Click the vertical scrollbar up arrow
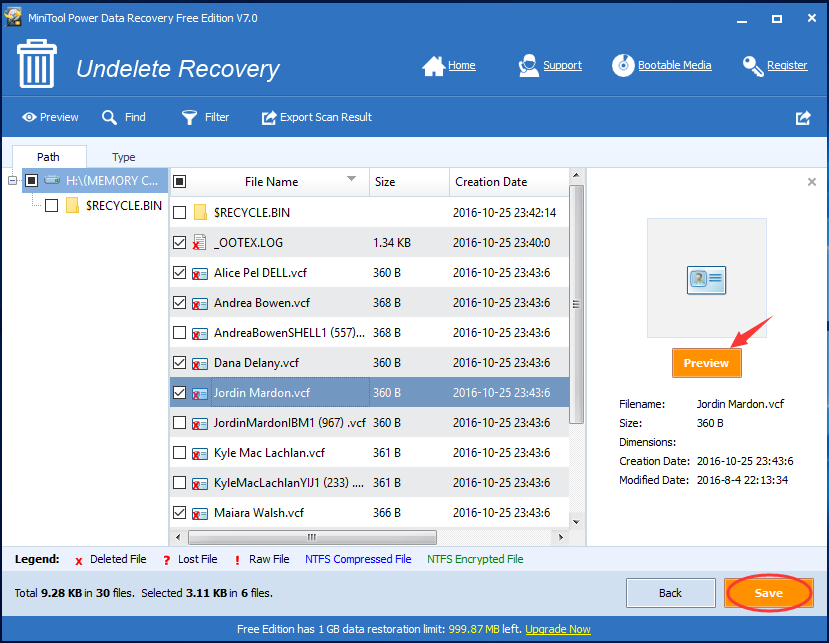 pyautogui.click(x=576, y=175)
